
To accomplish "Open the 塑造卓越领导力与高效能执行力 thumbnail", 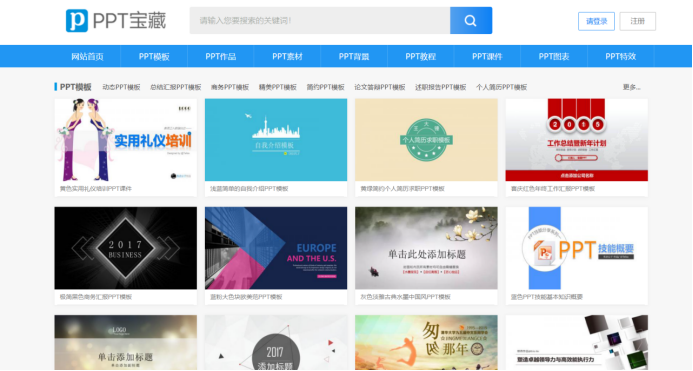I will [x=577, y=343].
